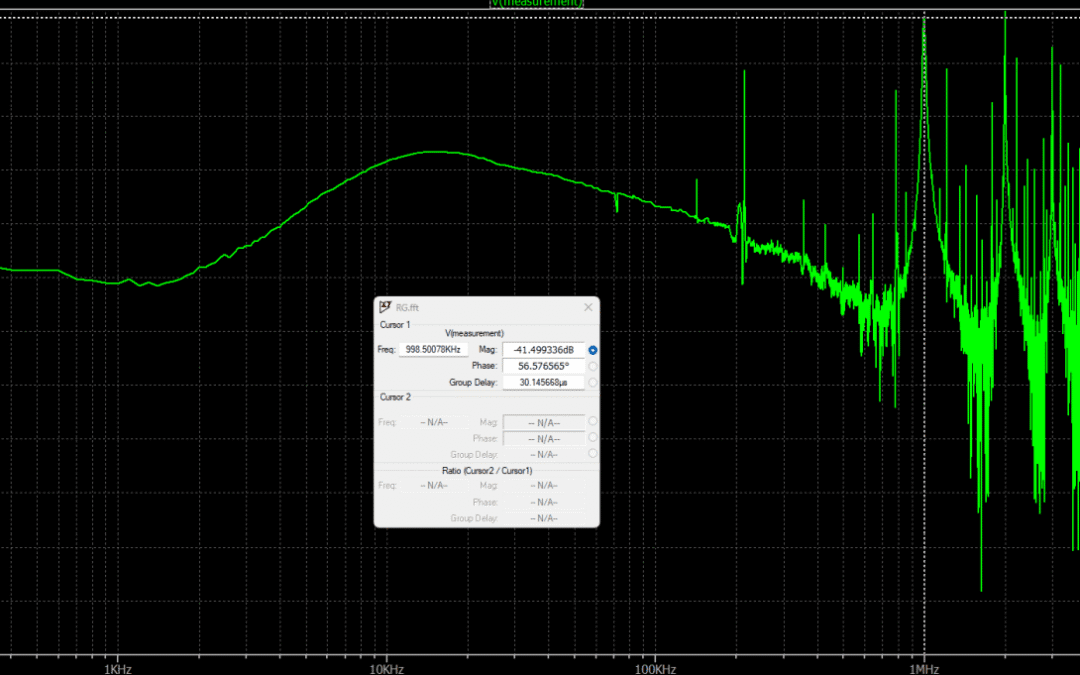Click the 1MHz frequency axis label
The width and height of the screenshot is (1080, 675).
[925, 668]
